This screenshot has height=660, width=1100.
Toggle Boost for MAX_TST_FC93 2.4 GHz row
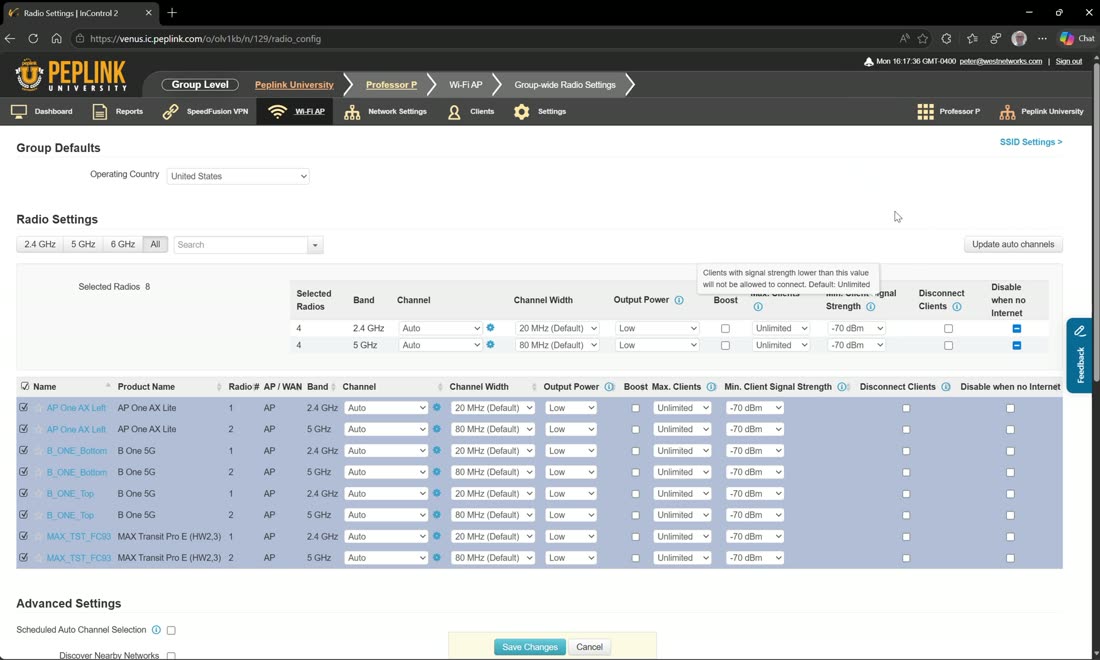click(635, 537)
